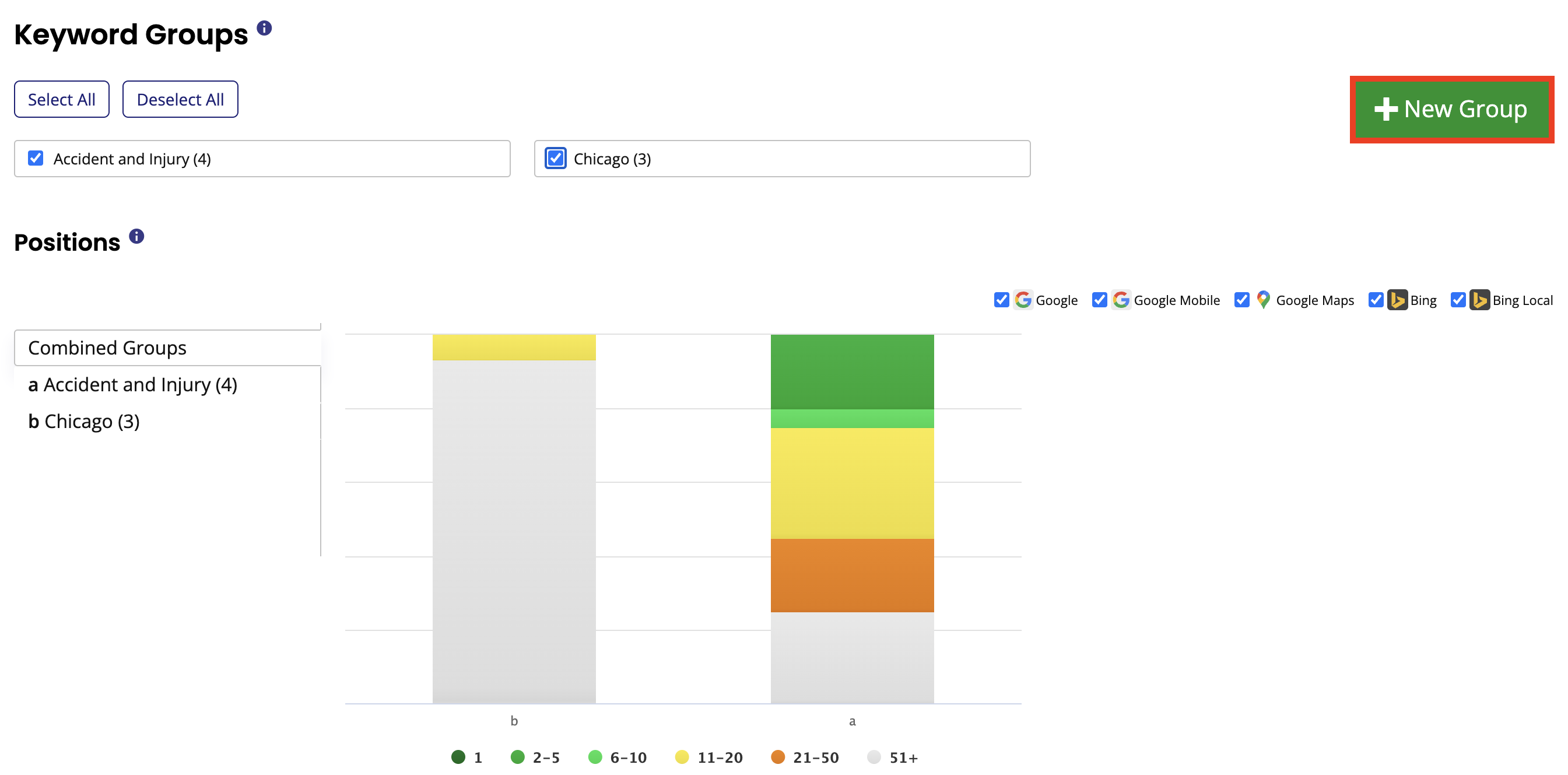1568x775 pixels.
Task: Click the Select All button
Action: click(x=61, y=99)
